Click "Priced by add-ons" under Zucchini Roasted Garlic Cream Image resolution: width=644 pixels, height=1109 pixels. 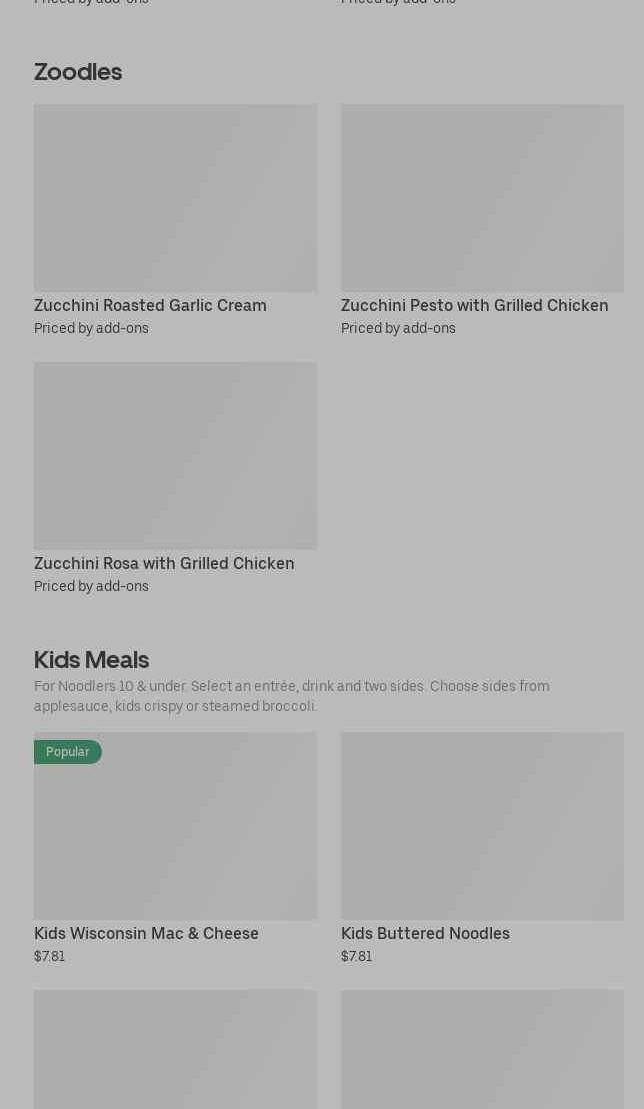point(91,329)
